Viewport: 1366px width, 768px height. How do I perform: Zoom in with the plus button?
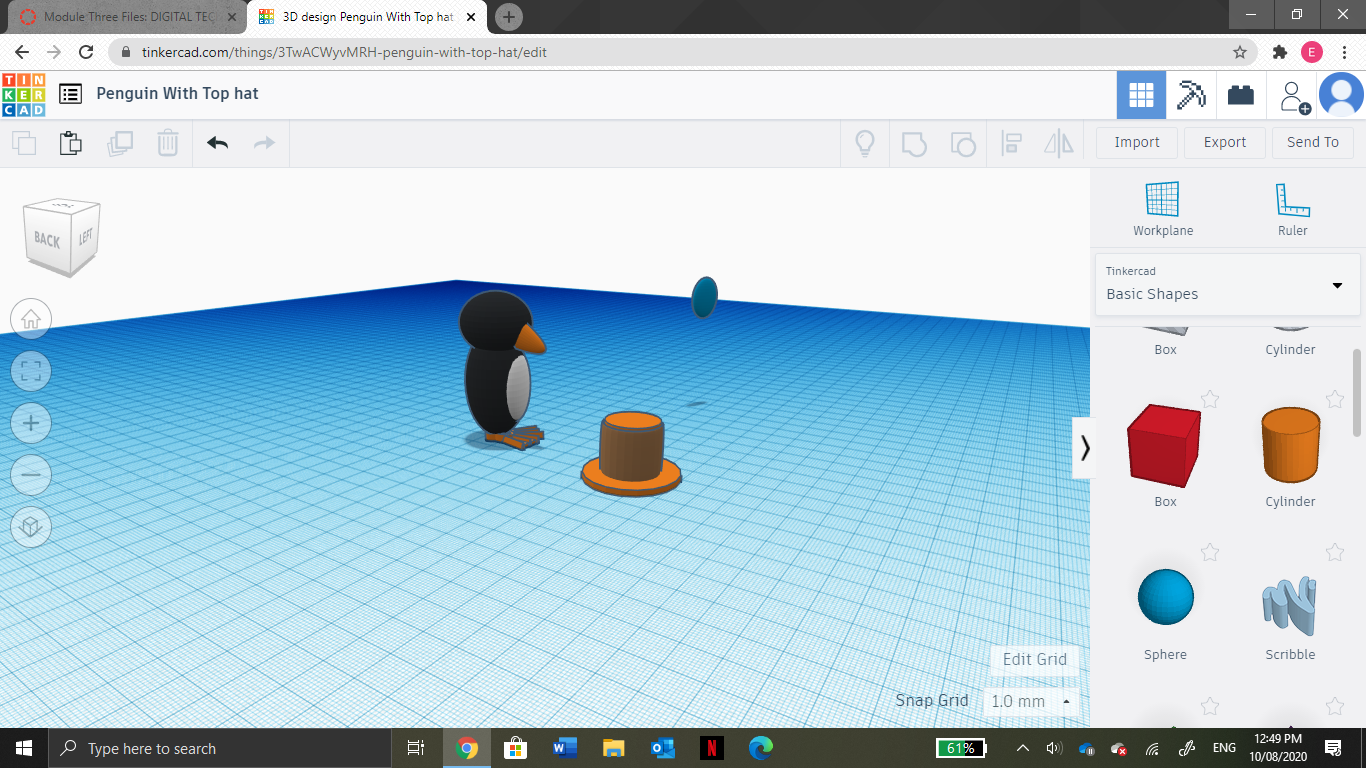coord(31,423)
